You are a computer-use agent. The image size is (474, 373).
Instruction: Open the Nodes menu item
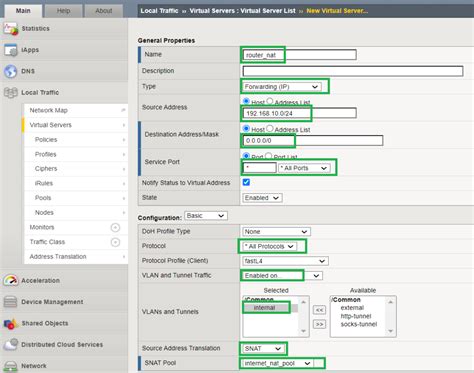pyautogui.click(x=76, y=213)
